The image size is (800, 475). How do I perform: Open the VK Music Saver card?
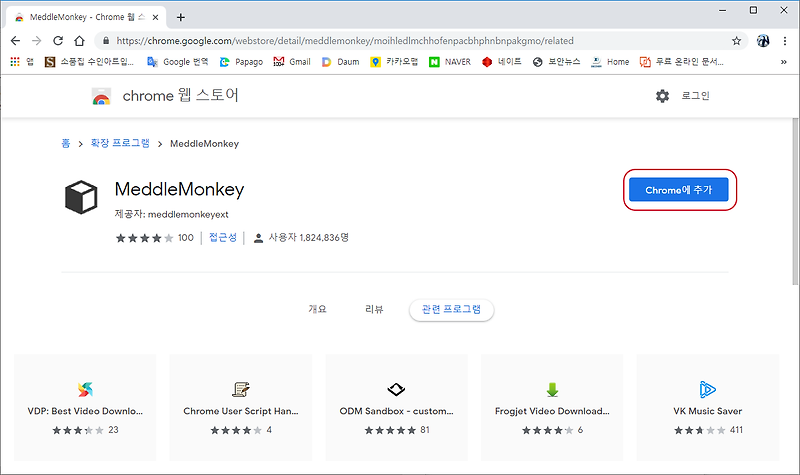click(708, 408)
